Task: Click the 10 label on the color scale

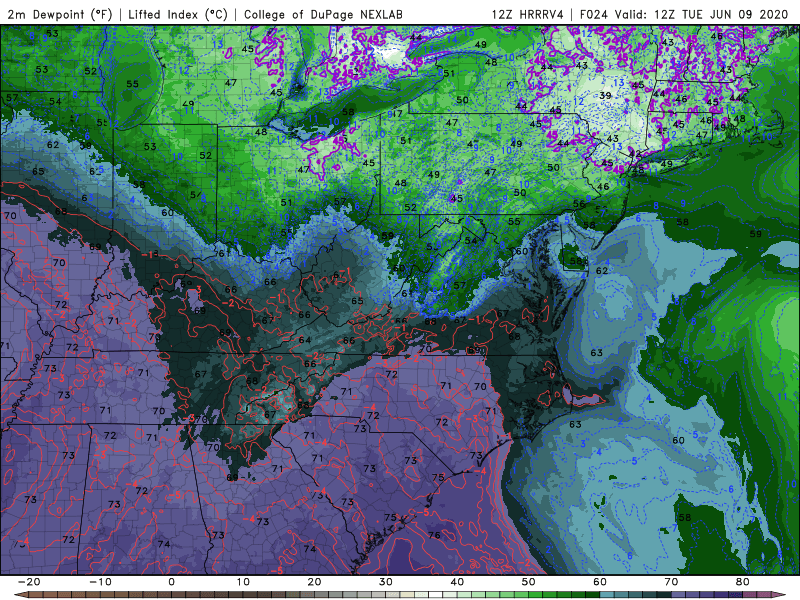Action: [x=243, y=582]
